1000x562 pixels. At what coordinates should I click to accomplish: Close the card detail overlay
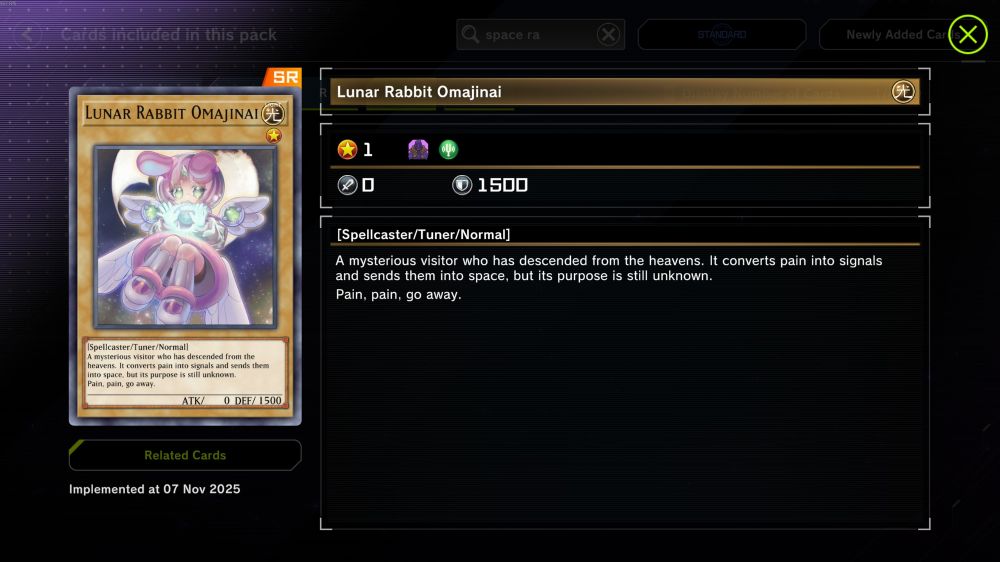(x=967, y=34)
